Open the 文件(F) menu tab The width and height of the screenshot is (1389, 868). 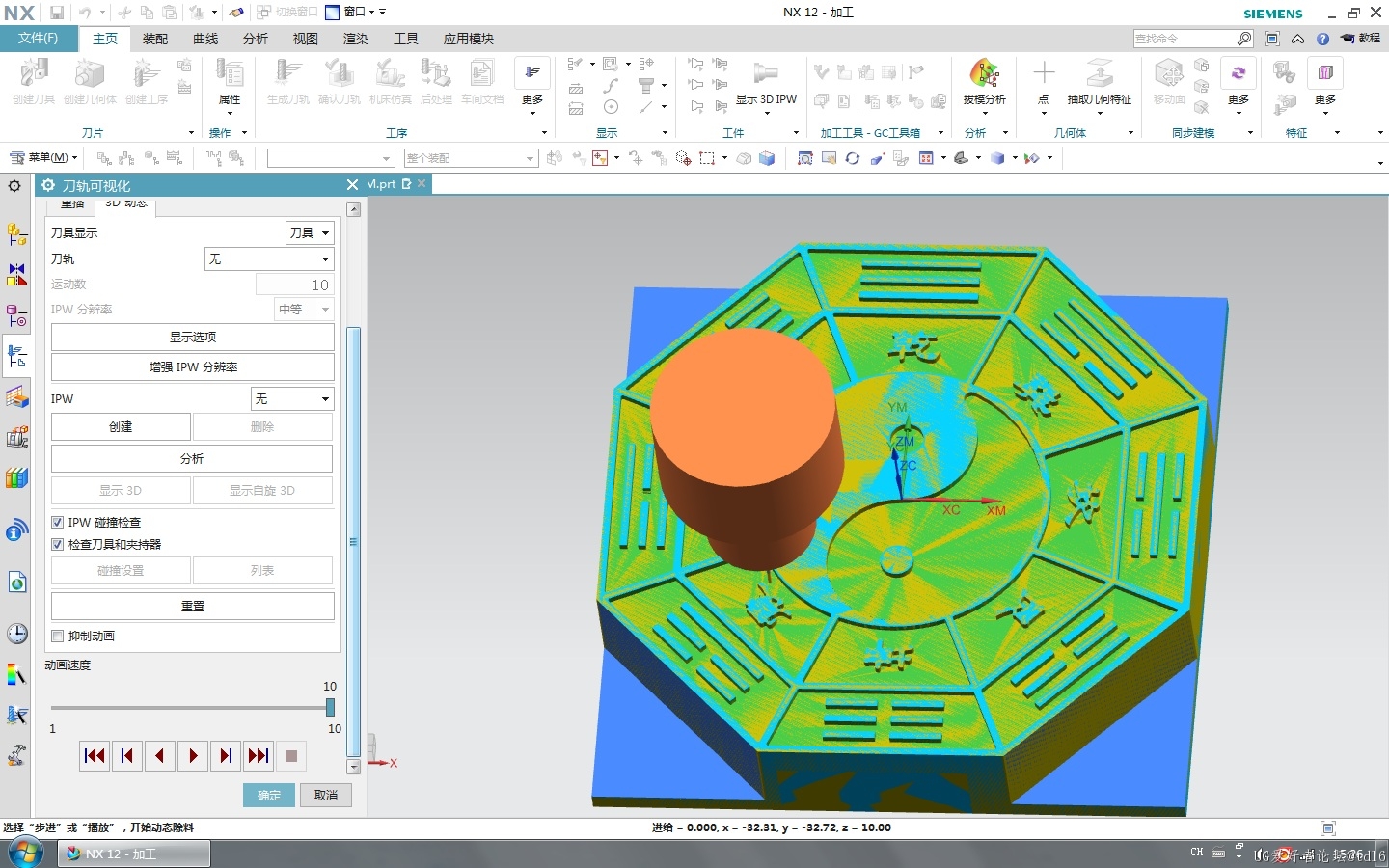pyautogui.click(x=39, y=39)
